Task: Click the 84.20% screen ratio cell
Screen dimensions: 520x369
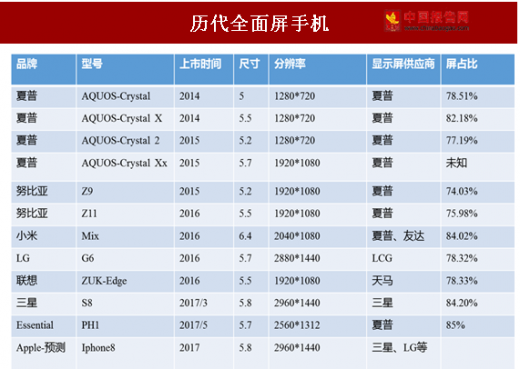Action: (478, 303)
